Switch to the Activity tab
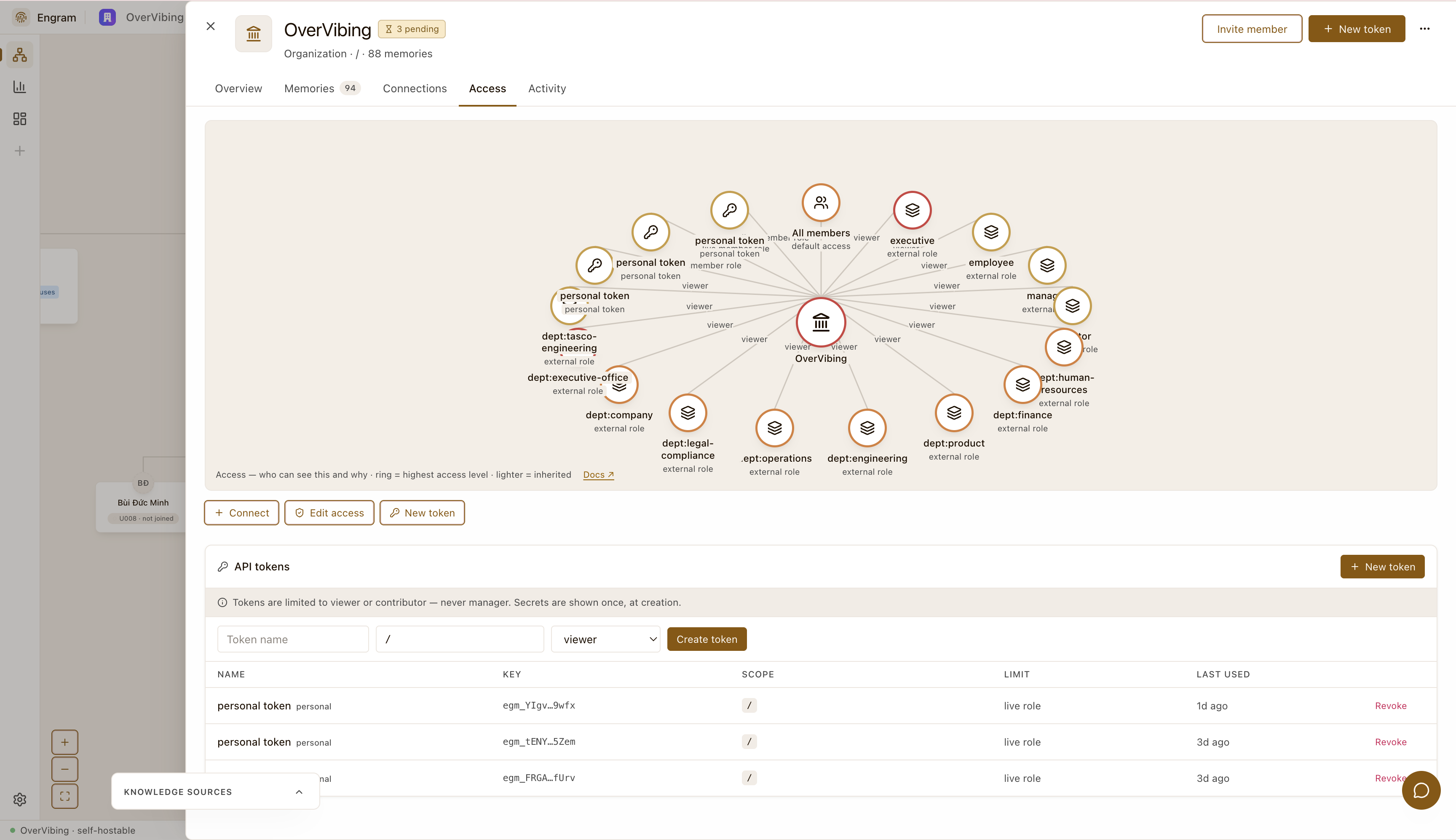This screenshot has height=840, width=1456. click(547, 88)
